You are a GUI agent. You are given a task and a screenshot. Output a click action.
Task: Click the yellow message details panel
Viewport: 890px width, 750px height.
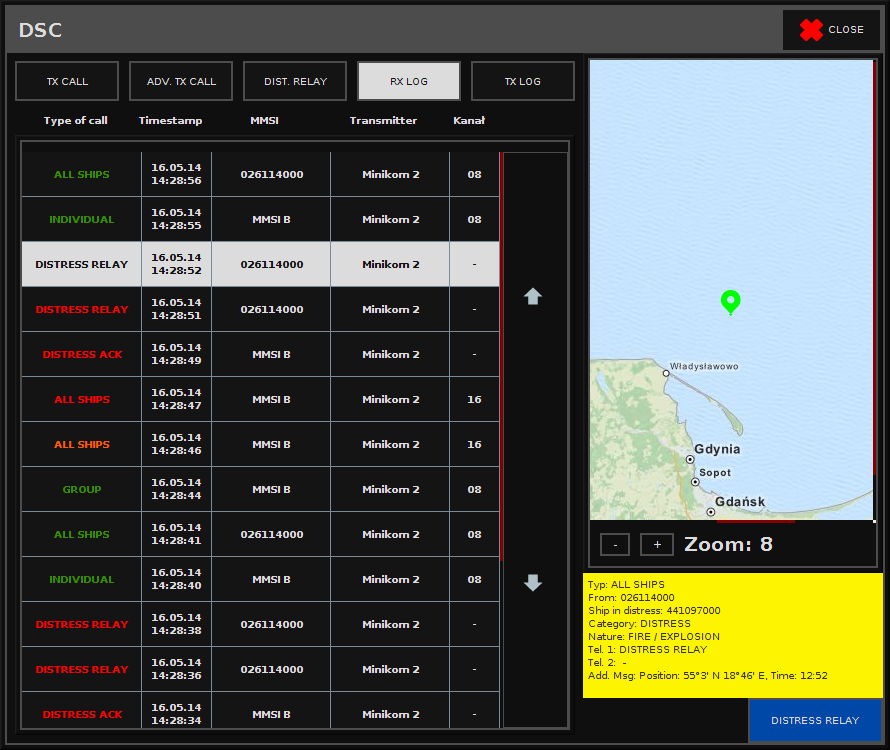[x=733, y=635]
